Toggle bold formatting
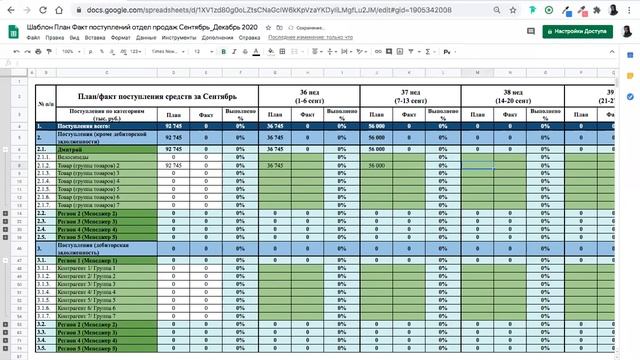 pos(223,52)
